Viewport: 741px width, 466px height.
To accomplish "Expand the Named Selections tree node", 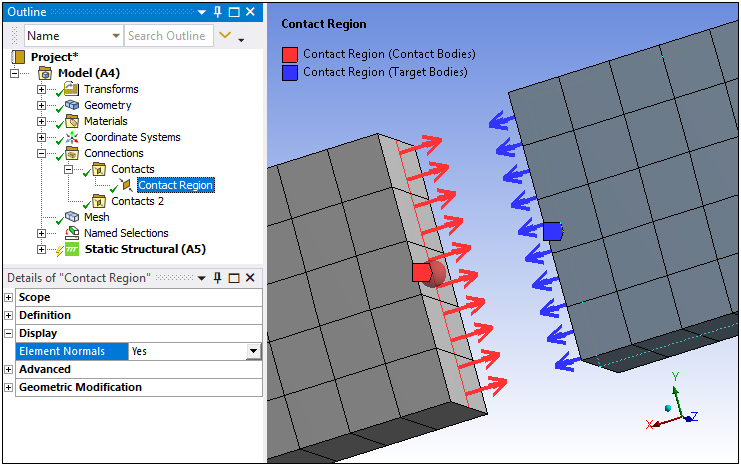I will [x=41, y=233].
